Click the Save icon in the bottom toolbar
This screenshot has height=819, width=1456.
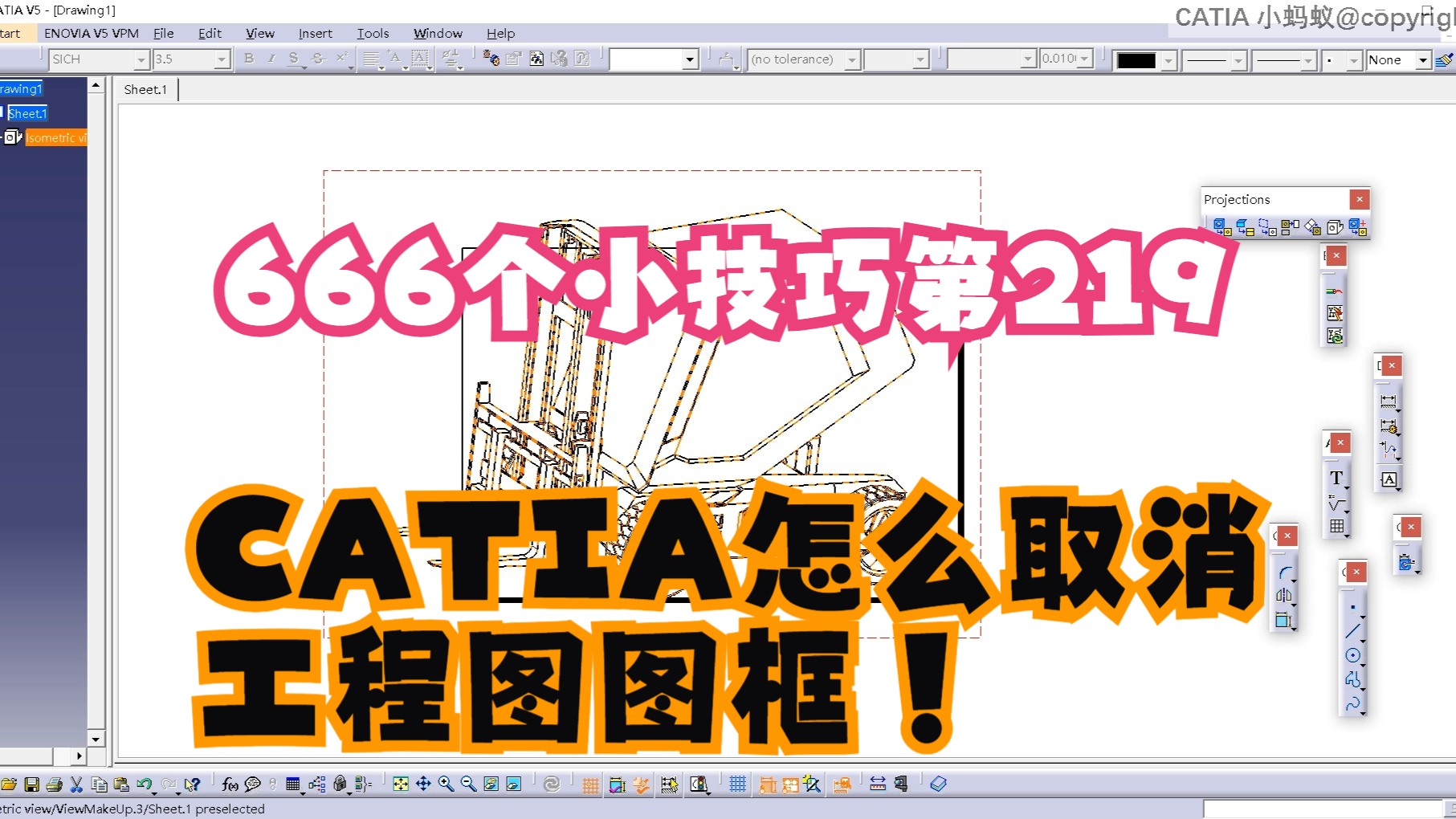point(31,783)
